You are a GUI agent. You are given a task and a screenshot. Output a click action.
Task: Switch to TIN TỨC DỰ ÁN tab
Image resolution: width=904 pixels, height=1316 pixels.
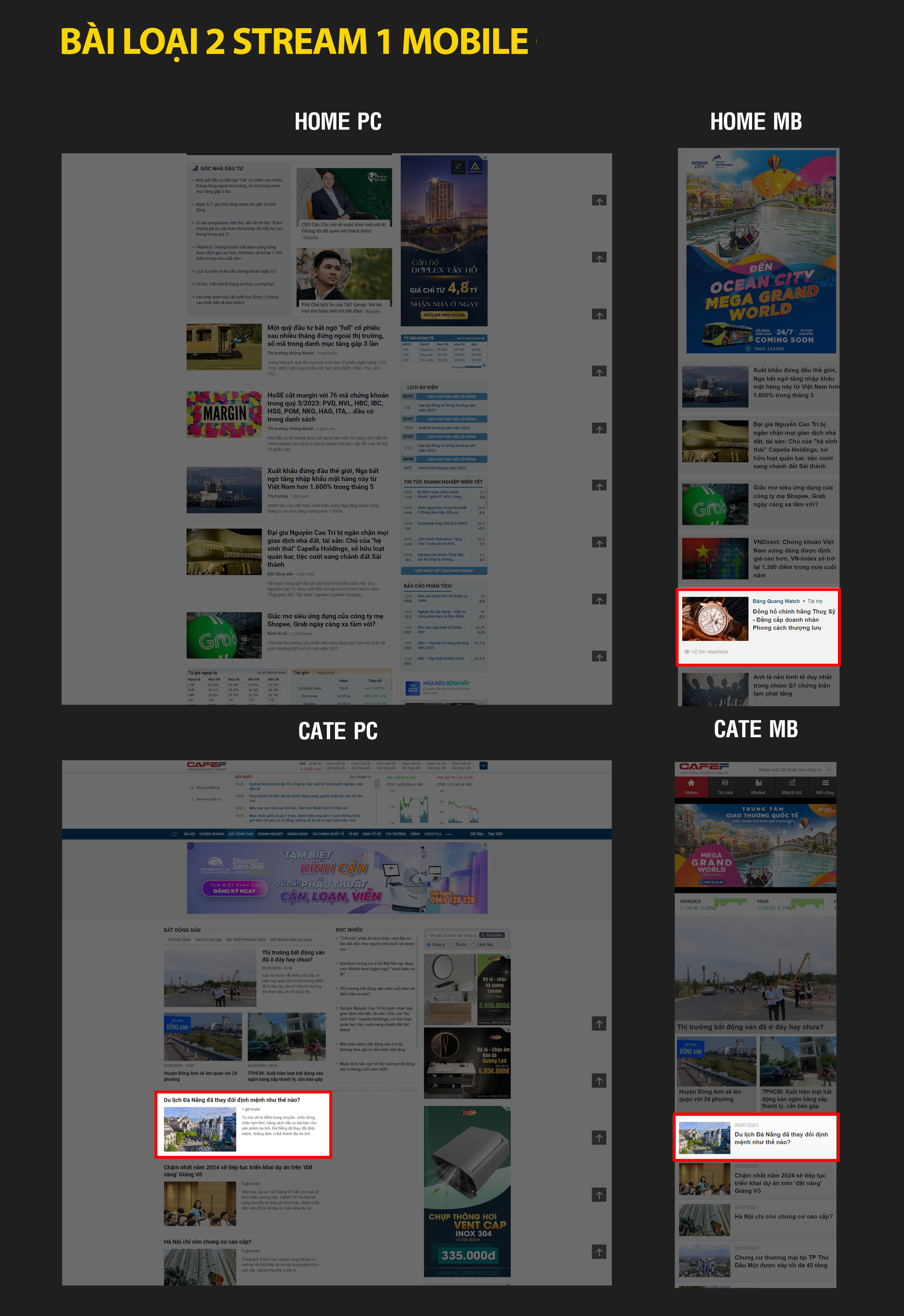click(208, 940)
